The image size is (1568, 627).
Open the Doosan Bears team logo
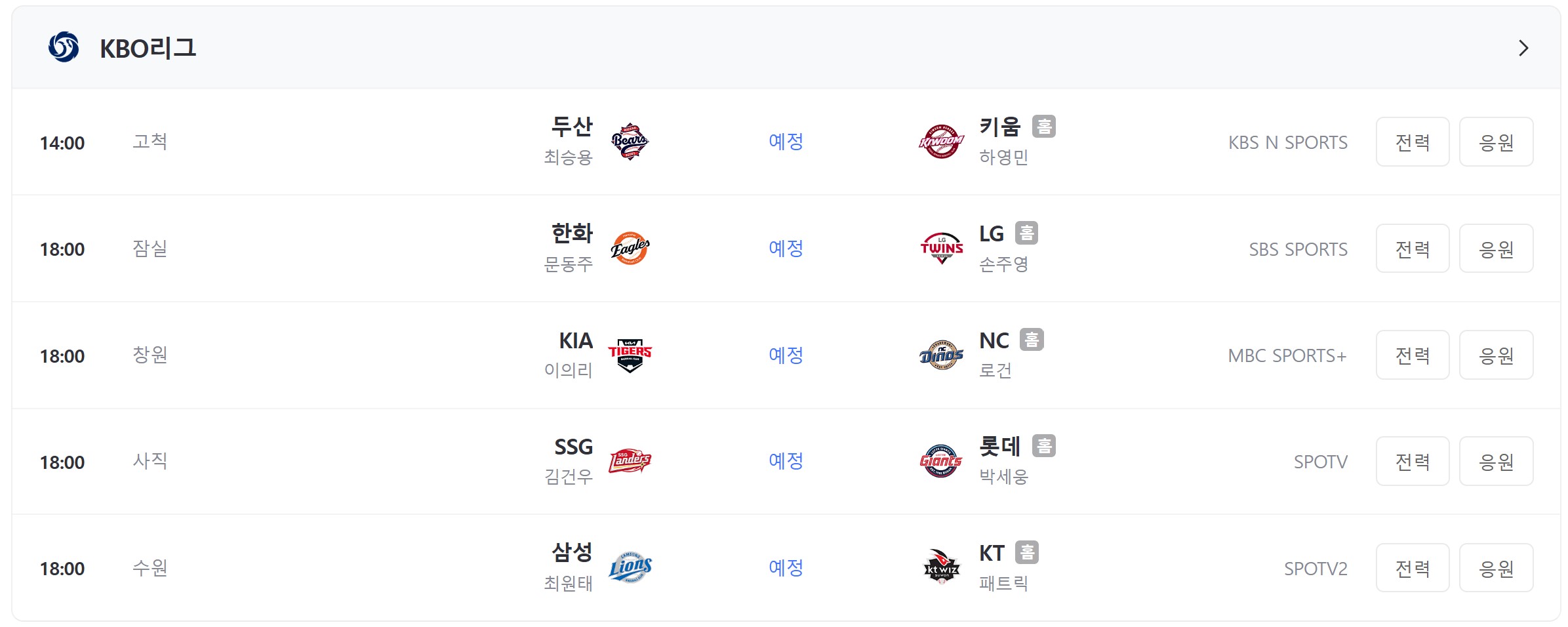point(630,142)
